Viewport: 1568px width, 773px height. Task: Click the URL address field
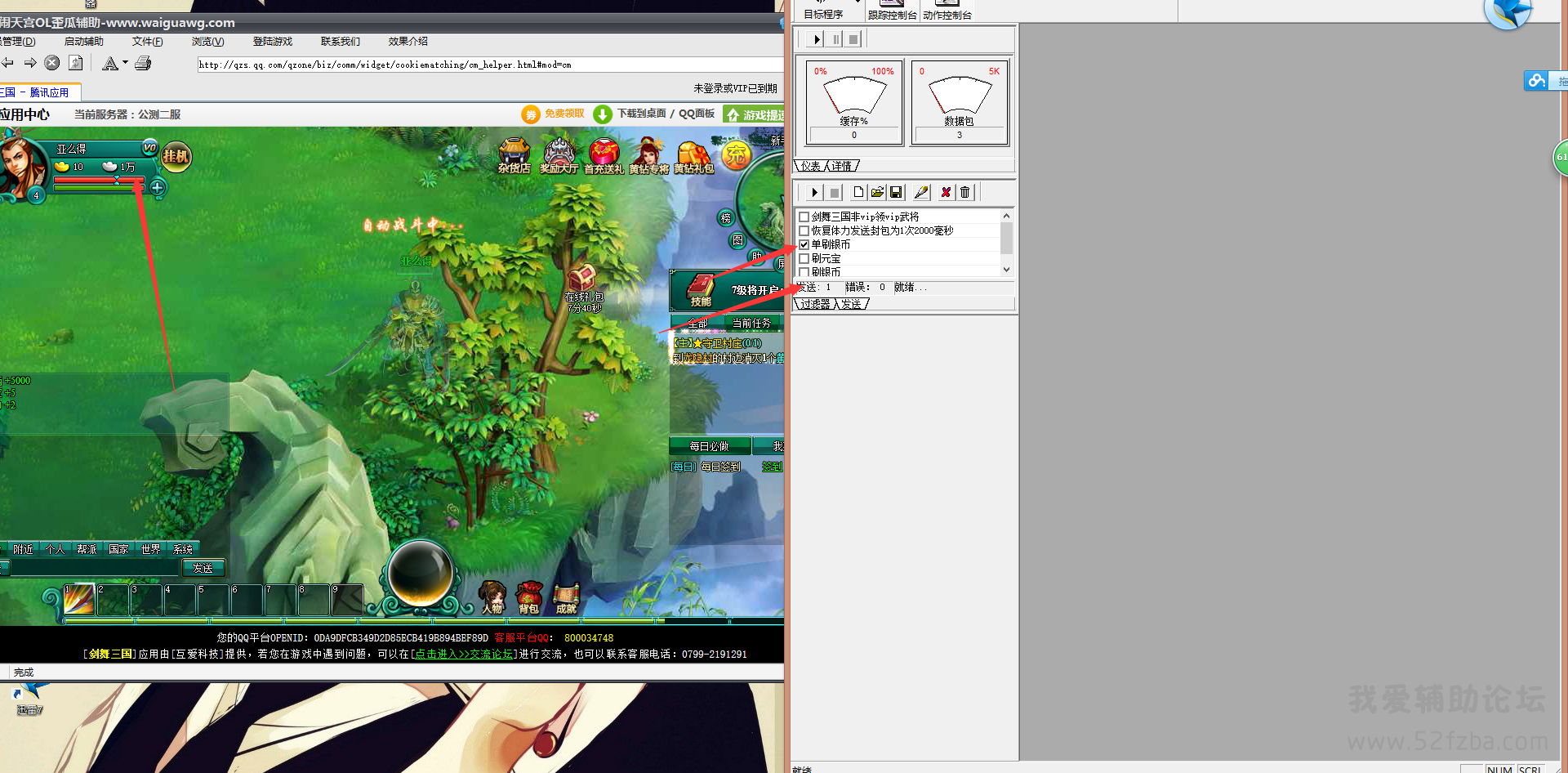point(490,65)
